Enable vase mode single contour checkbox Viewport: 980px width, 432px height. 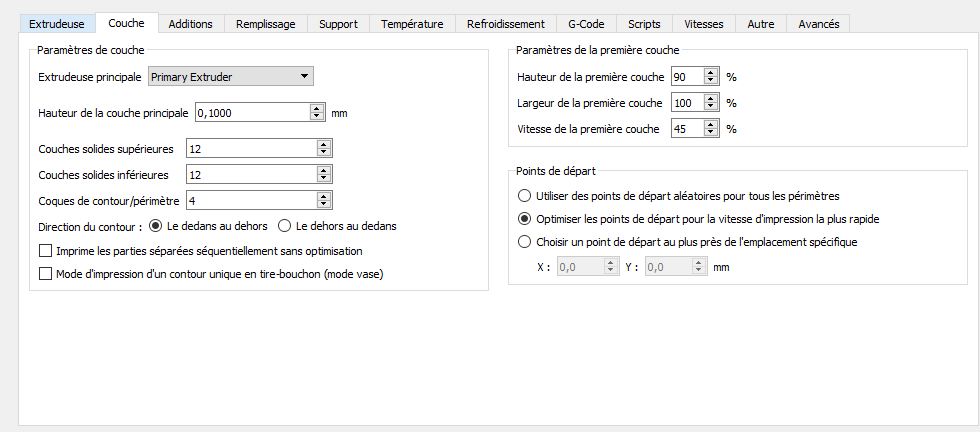coord(45,273)
